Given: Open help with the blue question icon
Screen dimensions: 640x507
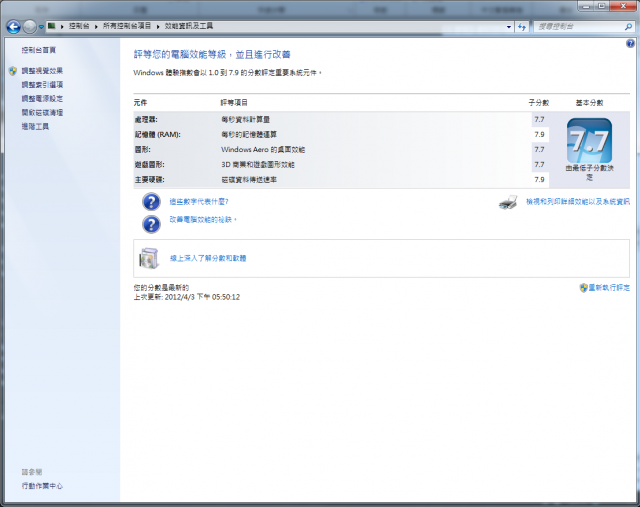Looking at the screenshot, I should tap(630, 43).
